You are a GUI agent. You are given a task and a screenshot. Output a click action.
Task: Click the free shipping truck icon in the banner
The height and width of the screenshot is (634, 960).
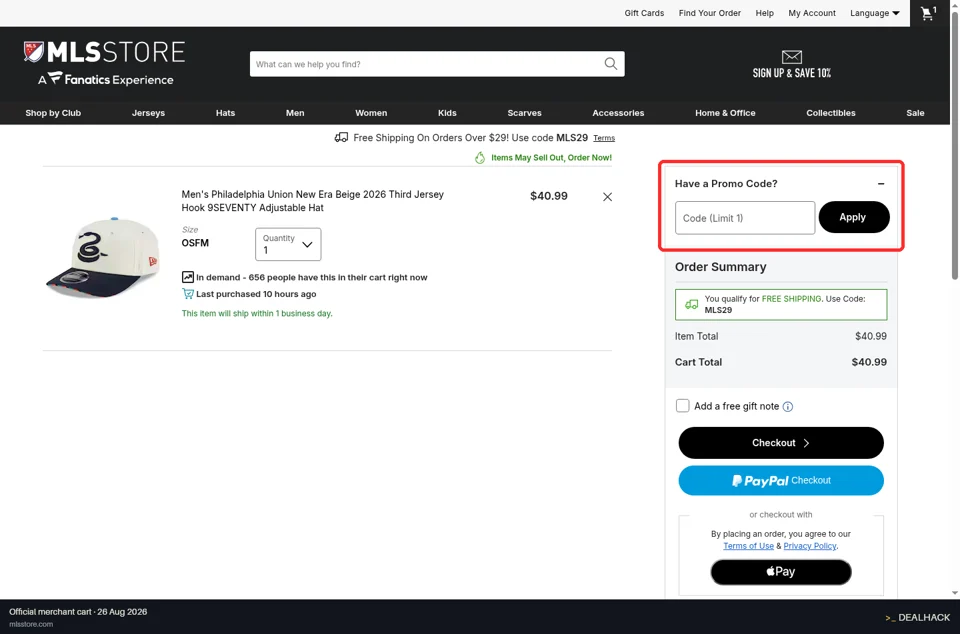click(341, 138)
